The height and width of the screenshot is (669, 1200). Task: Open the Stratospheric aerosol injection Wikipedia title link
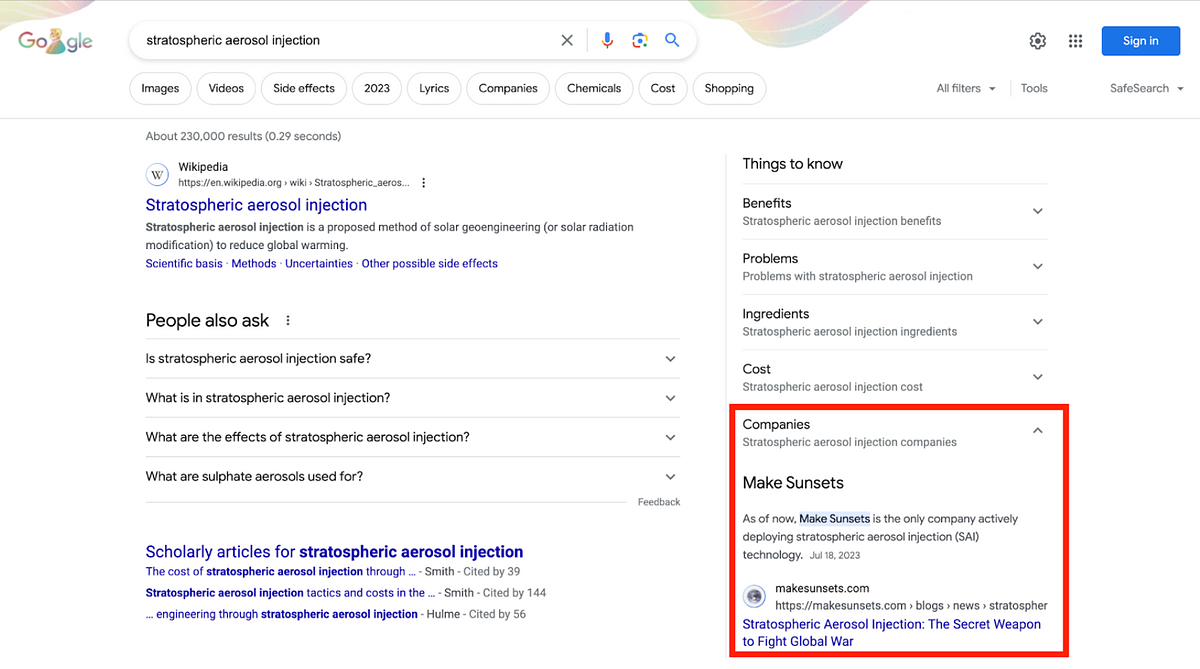256,205
